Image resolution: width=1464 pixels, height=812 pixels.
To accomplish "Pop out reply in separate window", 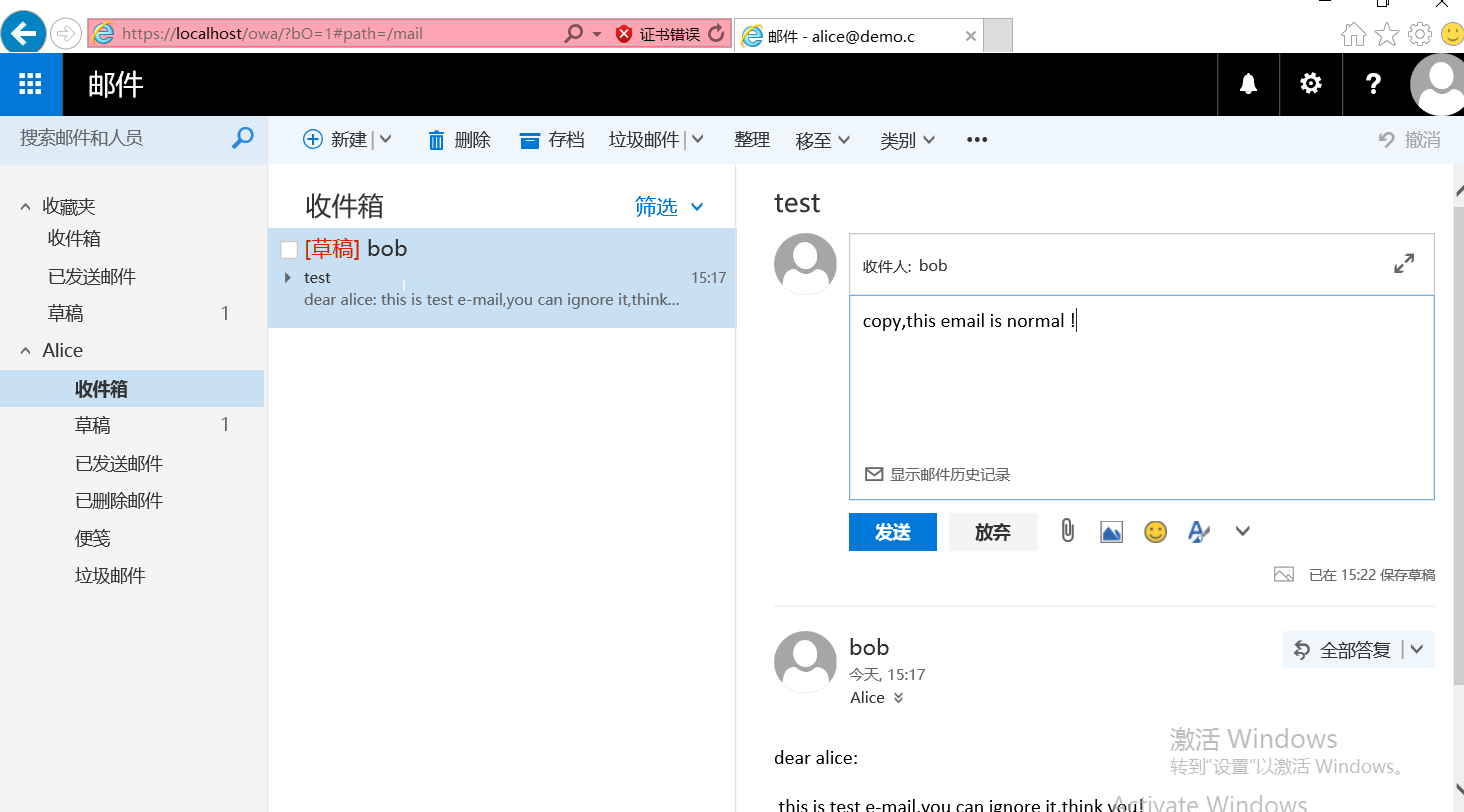I will 1404,264.
